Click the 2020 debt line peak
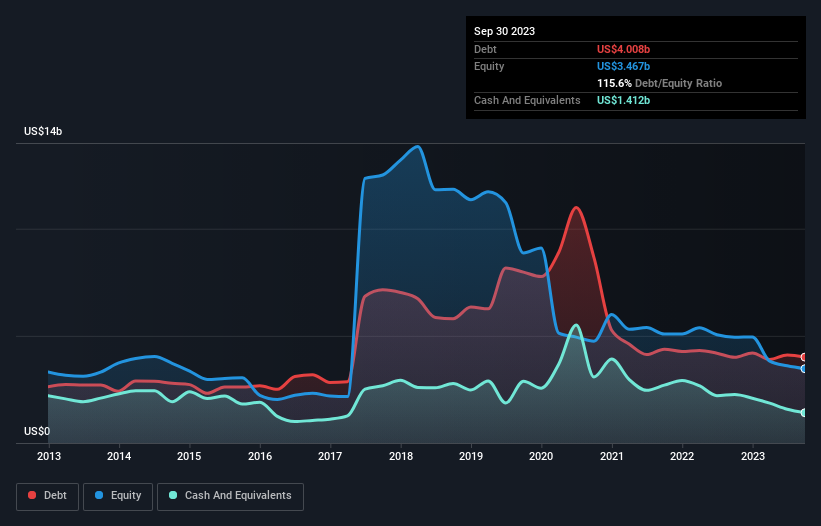The width and height of the screenshot is (821, 526). pyautogui.click(x=576, y=208)
